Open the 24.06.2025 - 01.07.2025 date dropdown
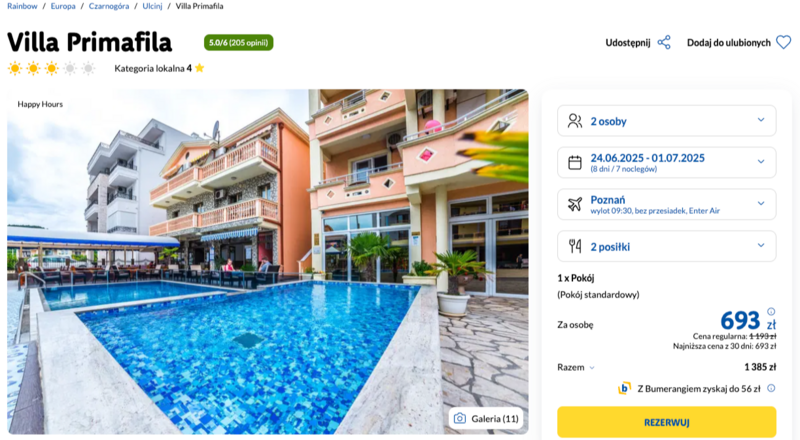The image size is (800, 440). coord(666,162)
